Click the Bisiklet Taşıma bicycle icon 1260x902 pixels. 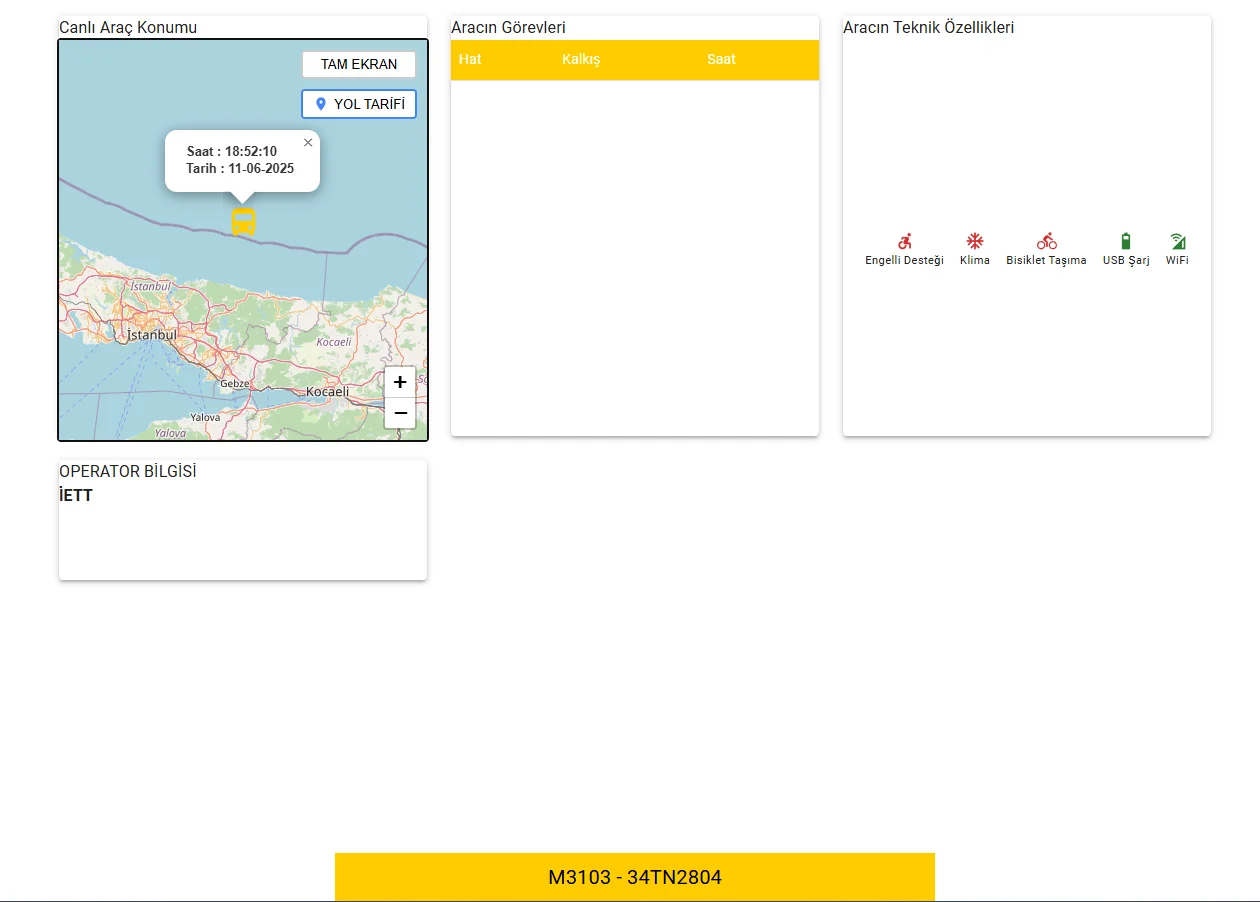(1046, 241)
